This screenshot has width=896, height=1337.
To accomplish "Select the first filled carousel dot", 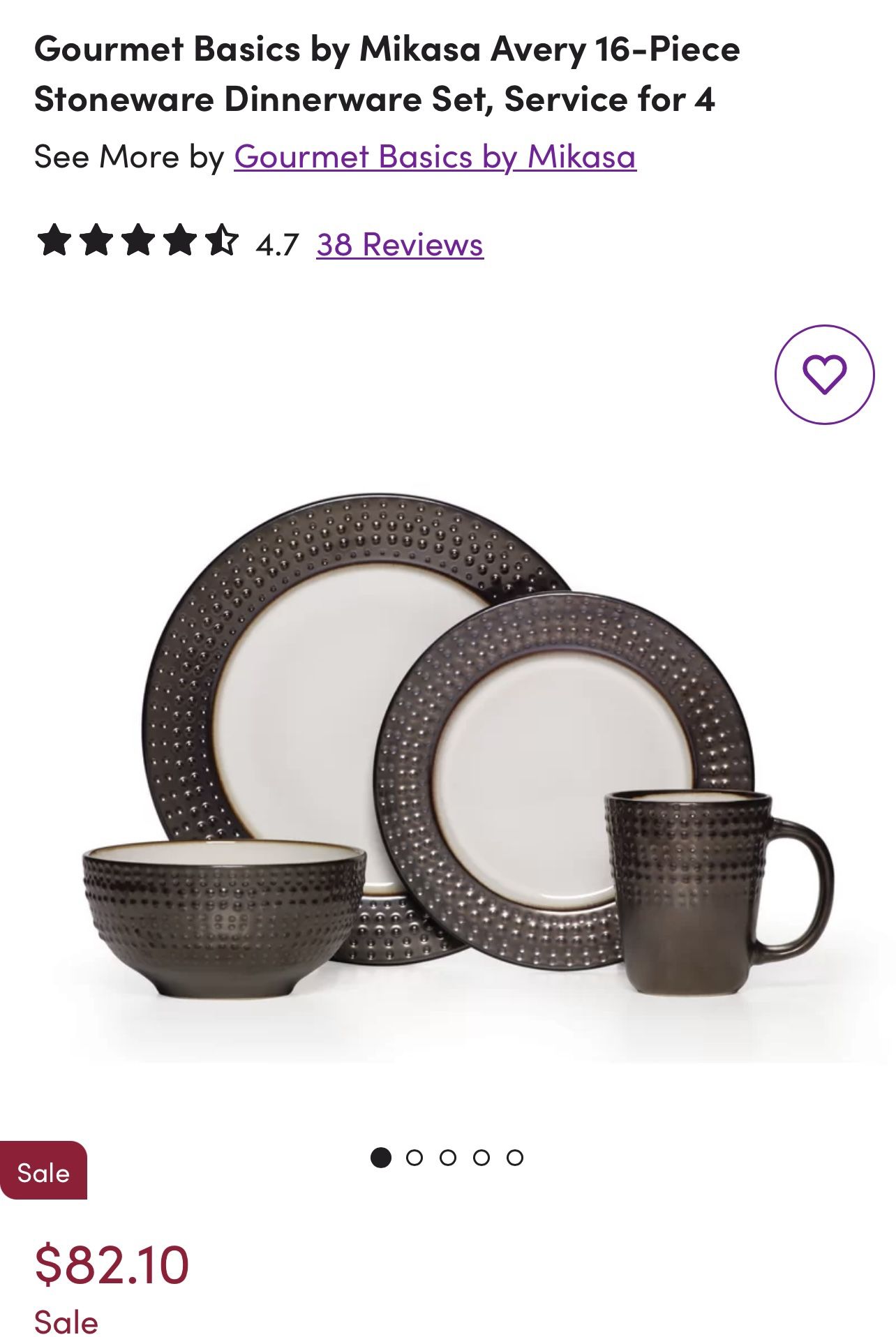I will click(380, 1157).
